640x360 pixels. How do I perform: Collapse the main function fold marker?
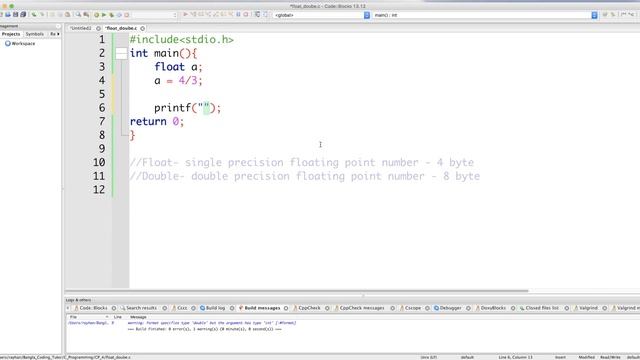pyautogui.click(x=121, y=53)
